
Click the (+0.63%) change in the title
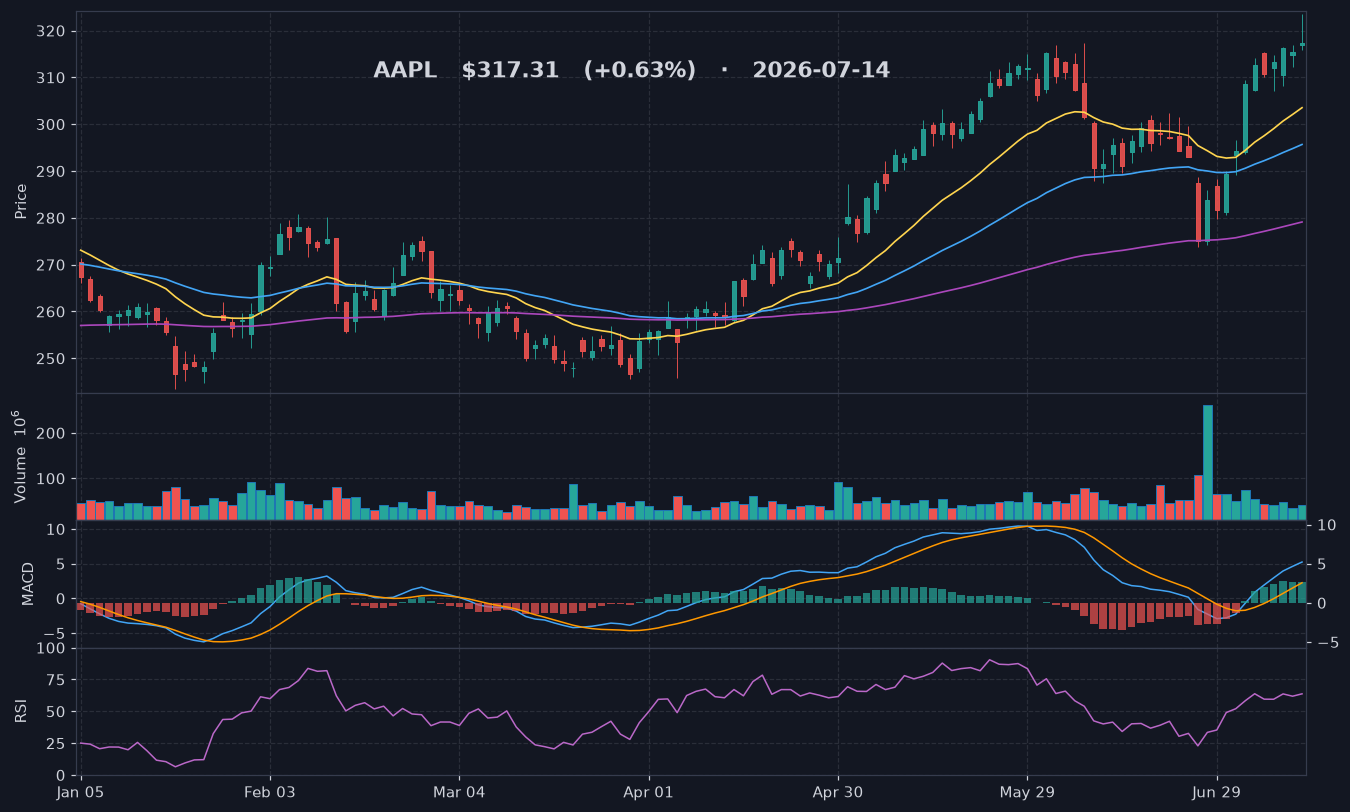coord(640,71)
